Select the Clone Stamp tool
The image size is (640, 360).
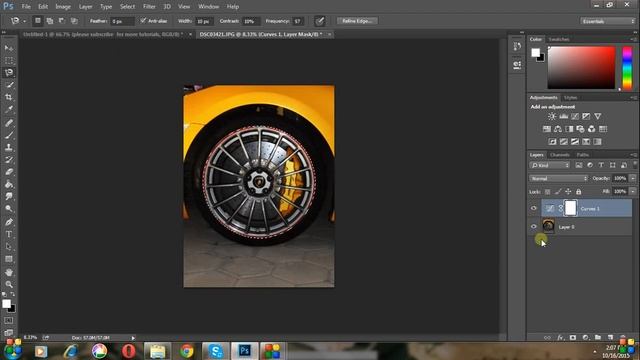(x=9, y=147)
